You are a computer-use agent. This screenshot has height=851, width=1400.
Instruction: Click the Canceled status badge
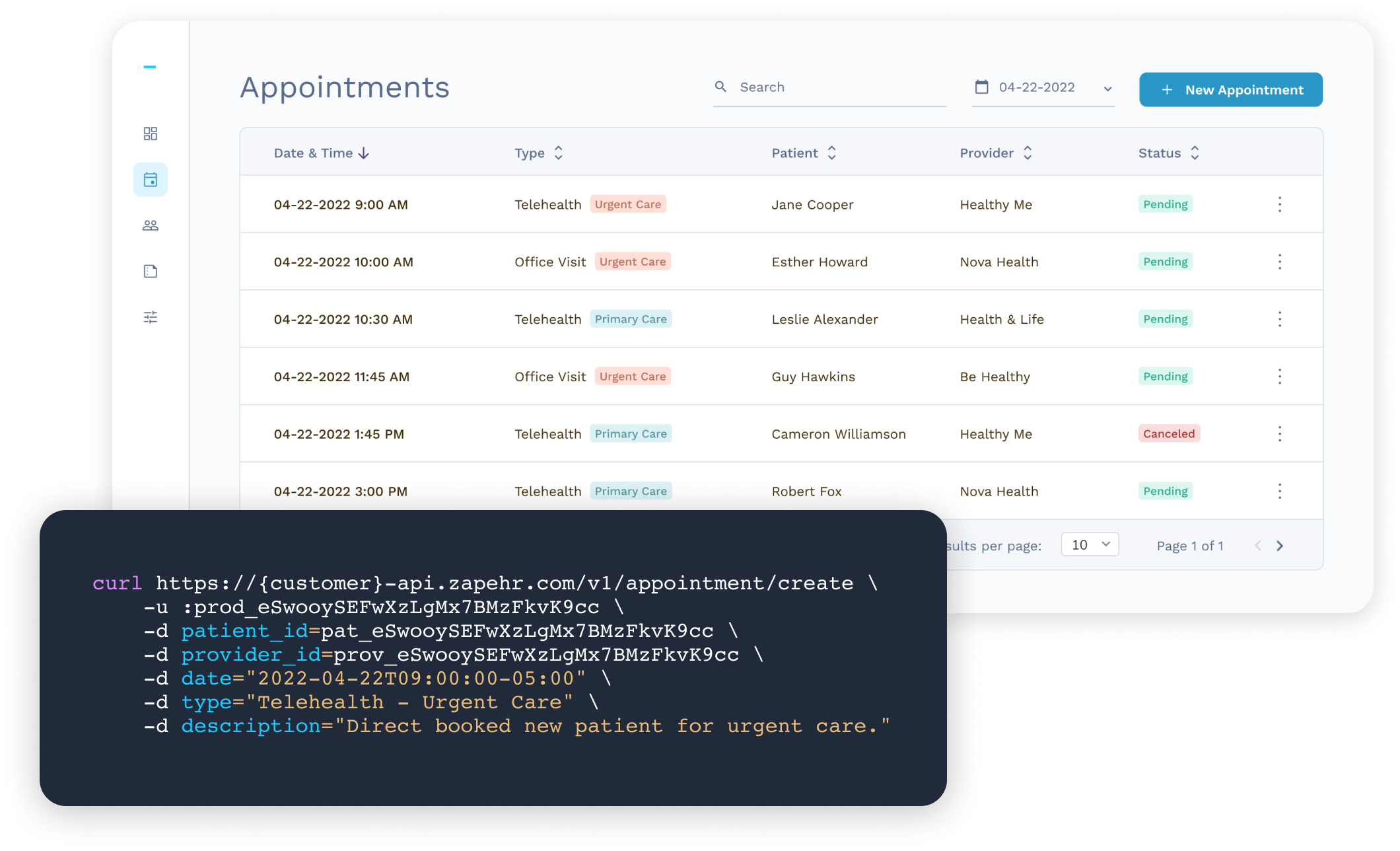click(1168, 434)
